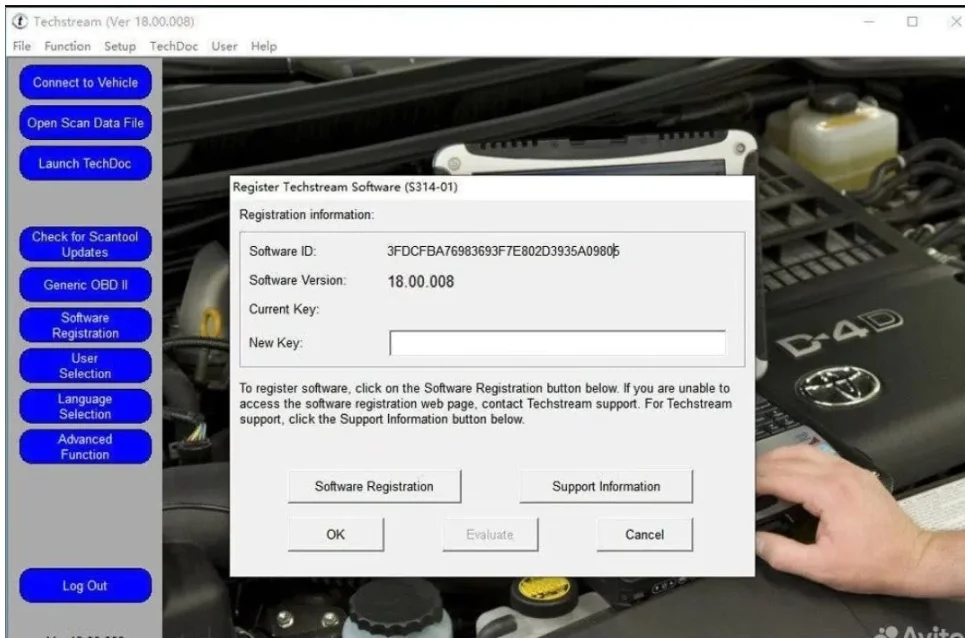Click the dialog's Software Registration button
This screenshot has width=965, height=638.
(x=374, y=487)
